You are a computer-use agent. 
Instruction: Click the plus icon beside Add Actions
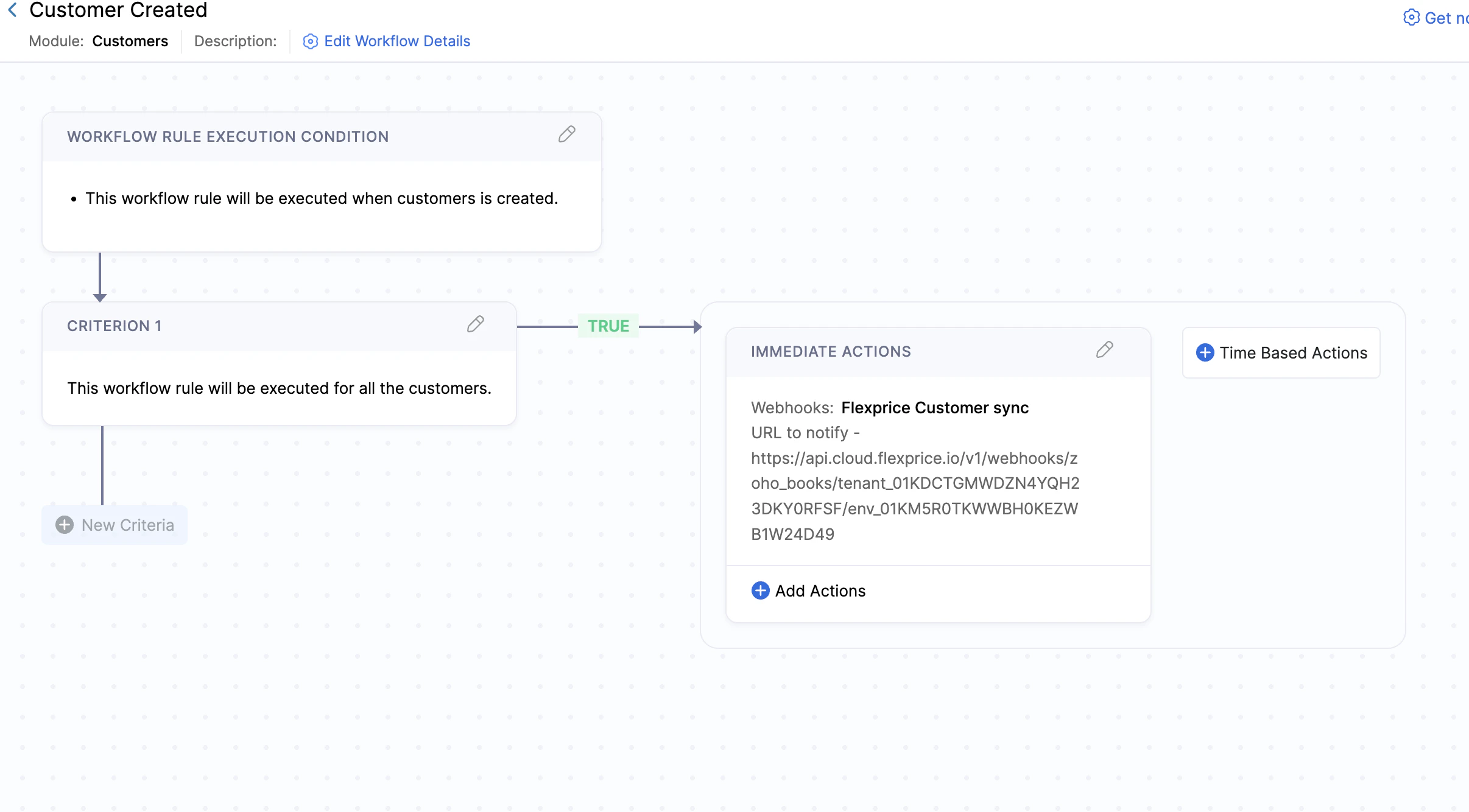pyautogui.click(x=760, y=590)
